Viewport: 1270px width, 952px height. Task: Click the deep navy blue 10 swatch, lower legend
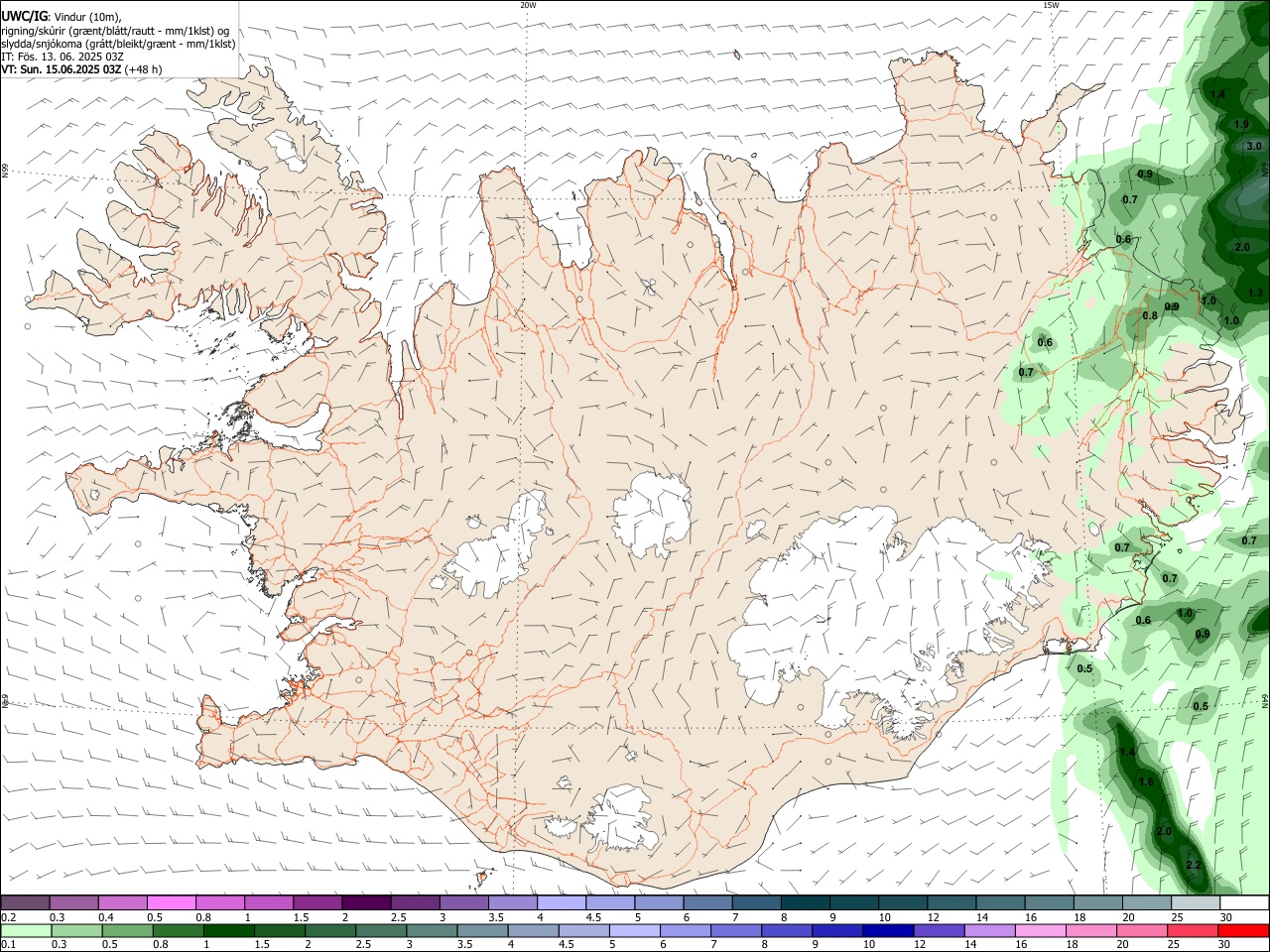(x=888, y=931)
